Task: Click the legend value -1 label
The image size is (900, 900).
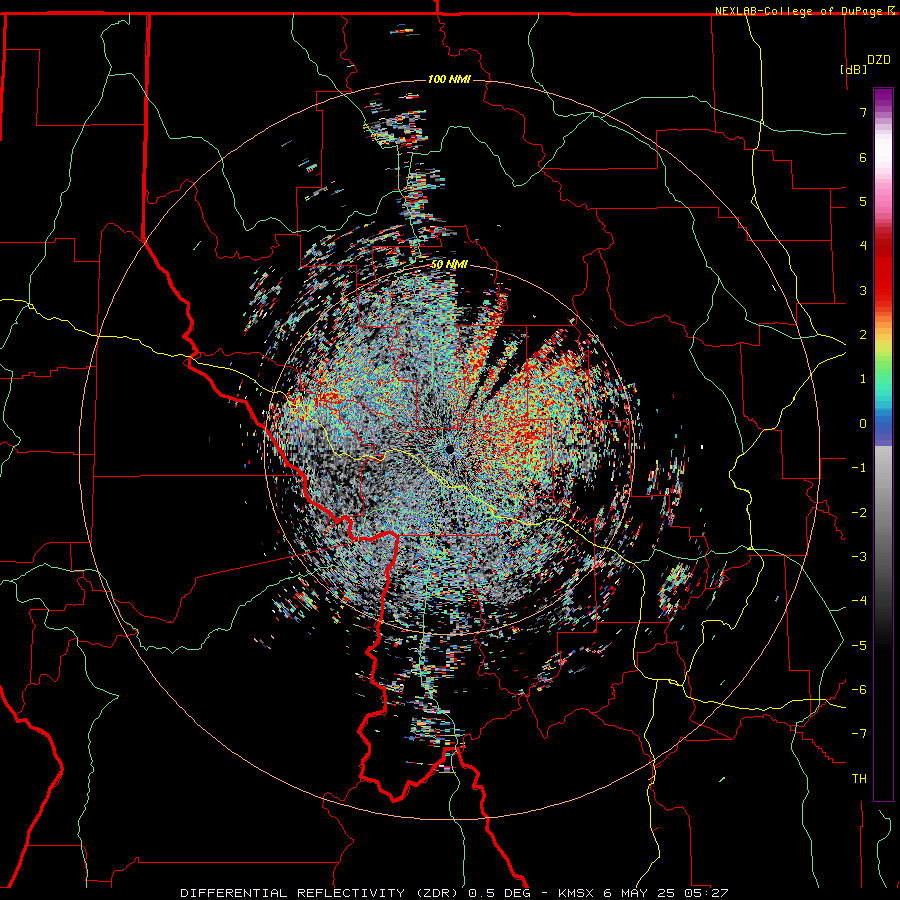Action: [859, 468]
